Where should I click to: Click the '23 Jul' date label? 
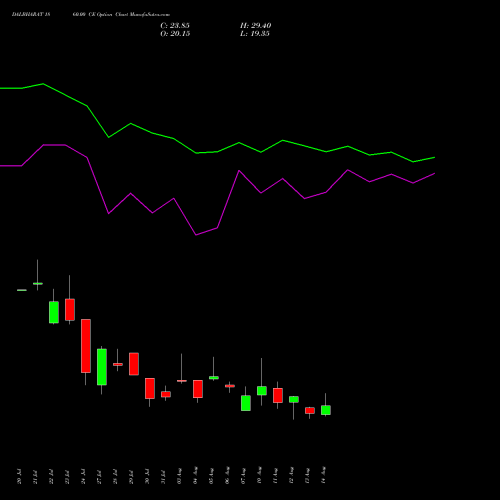pos(67,477)
